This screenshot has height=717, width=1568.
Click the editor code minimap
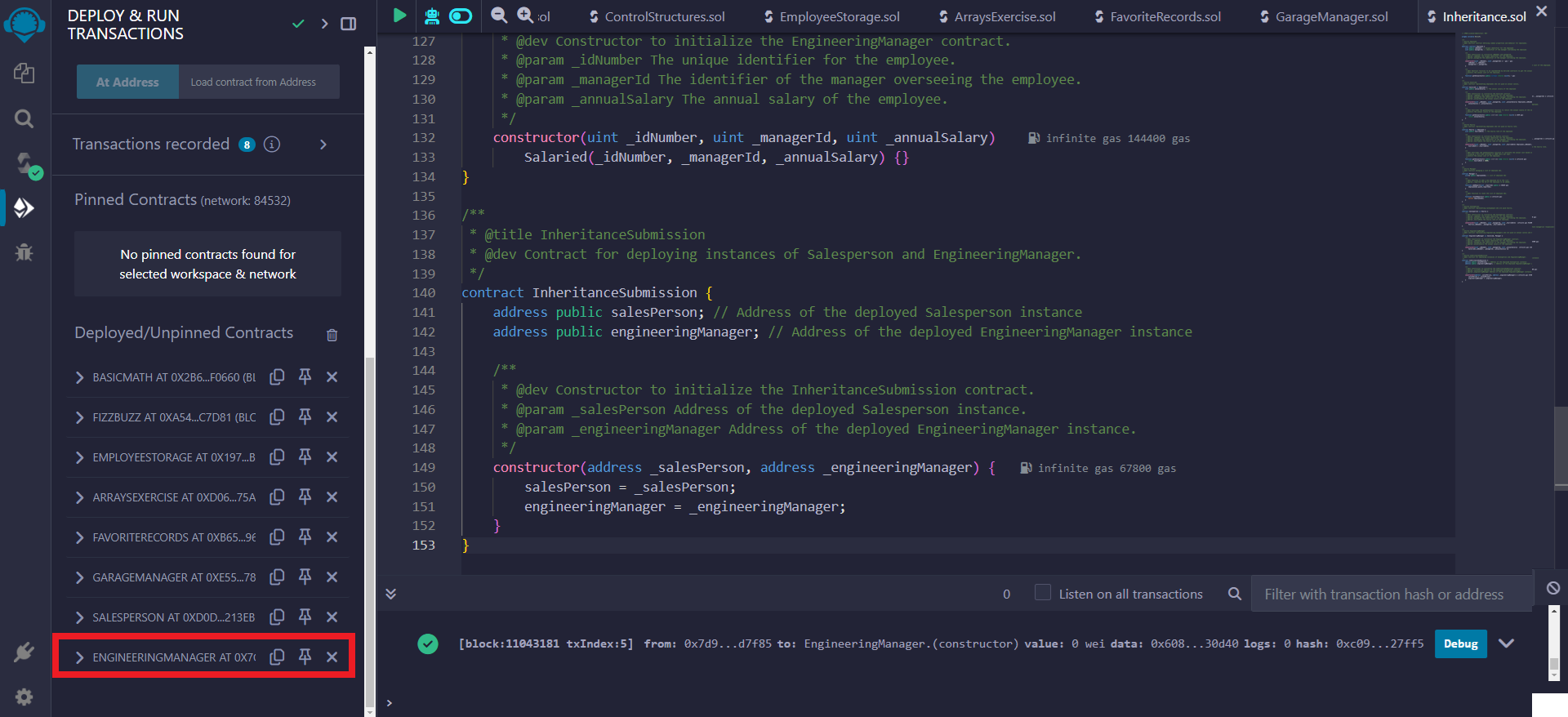[1503, 159]
